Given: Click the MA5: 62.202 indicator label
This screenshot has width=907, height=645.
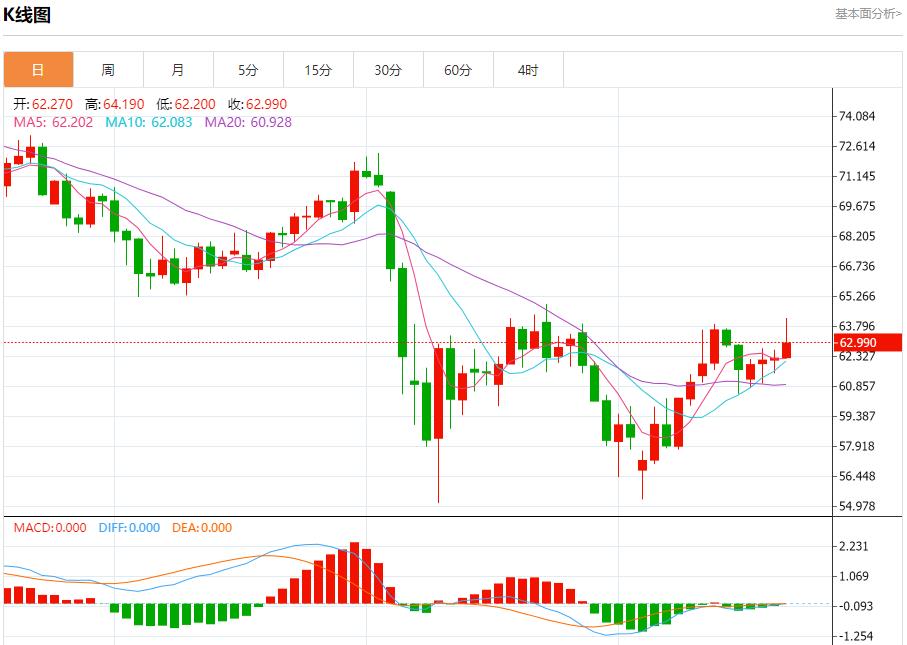Looking at the screenshot, I should (50, 122).
